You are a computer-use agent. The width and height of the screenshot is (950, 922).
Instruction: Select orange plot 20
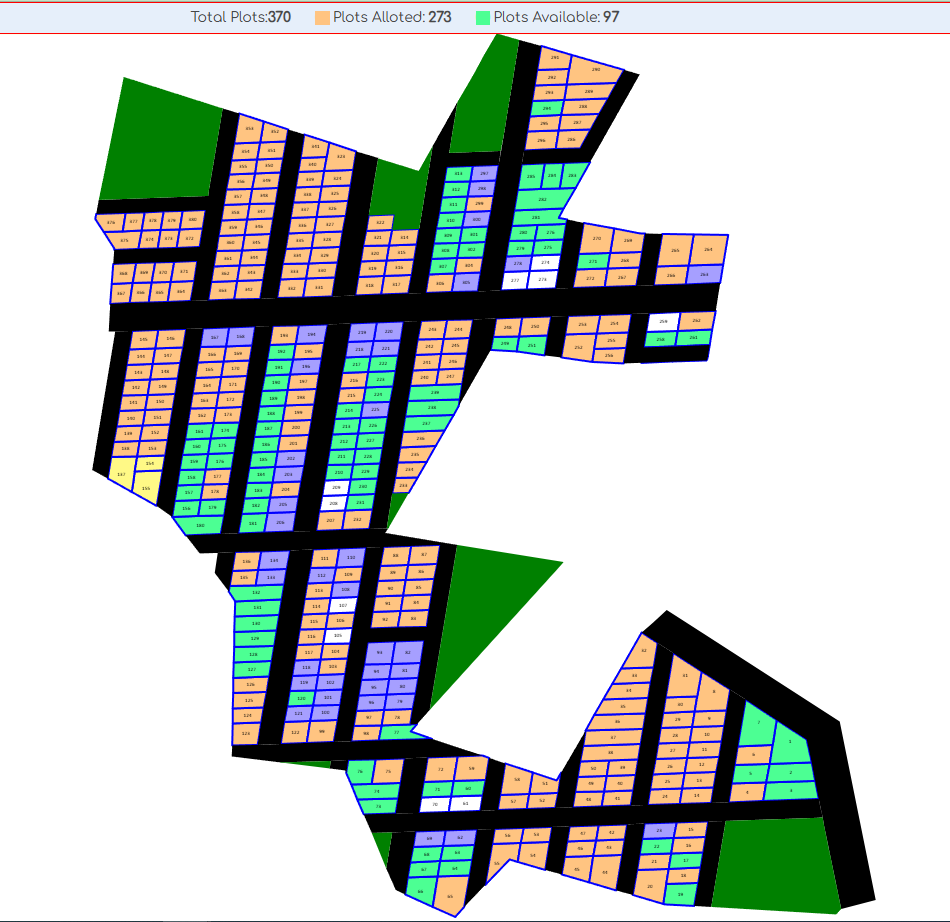[x=650, y=886]
